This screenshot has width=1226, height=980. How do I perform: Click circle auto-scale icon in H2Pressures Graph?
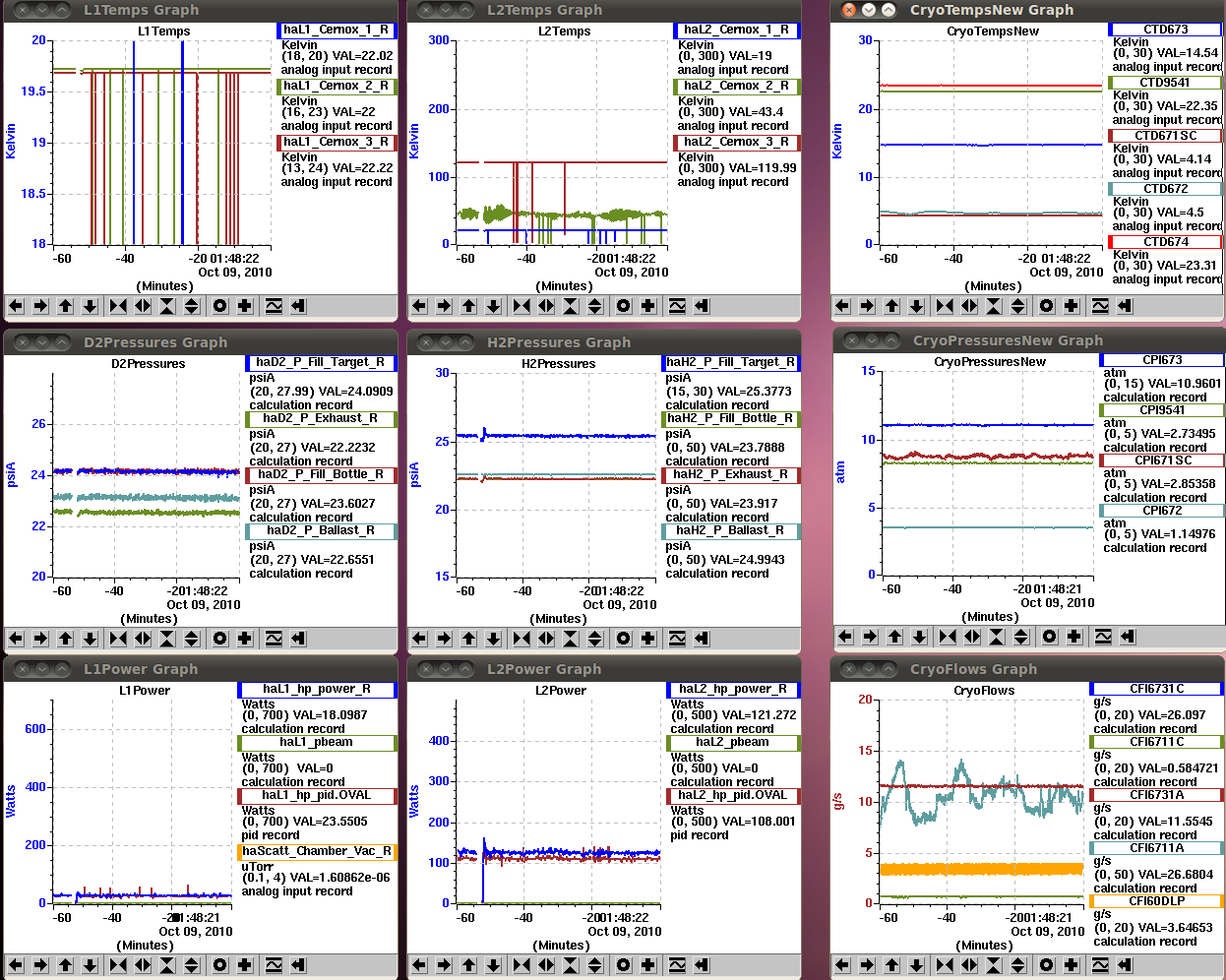click(624, 639)
